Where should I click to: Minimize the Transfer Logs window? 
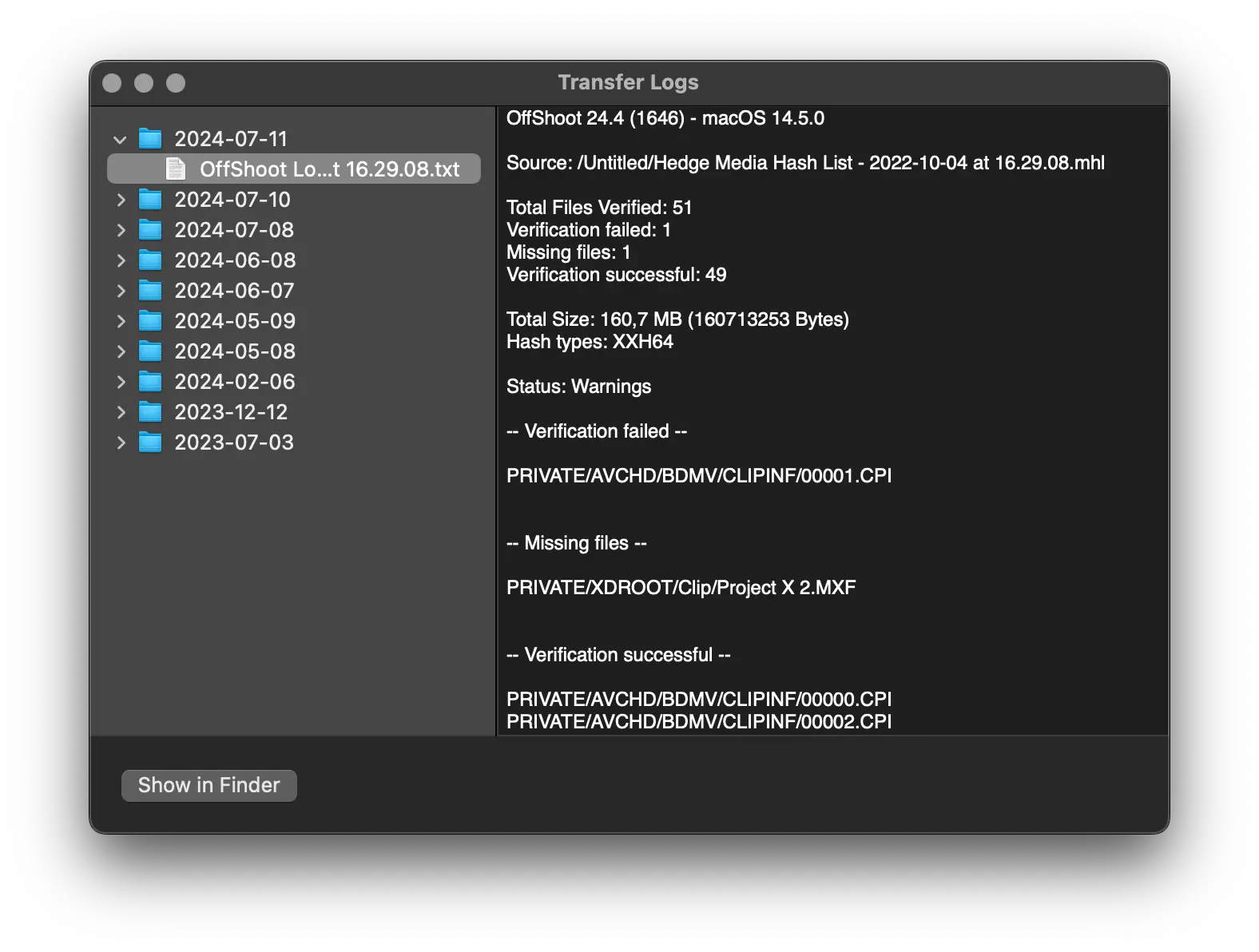tap(144, 83)
